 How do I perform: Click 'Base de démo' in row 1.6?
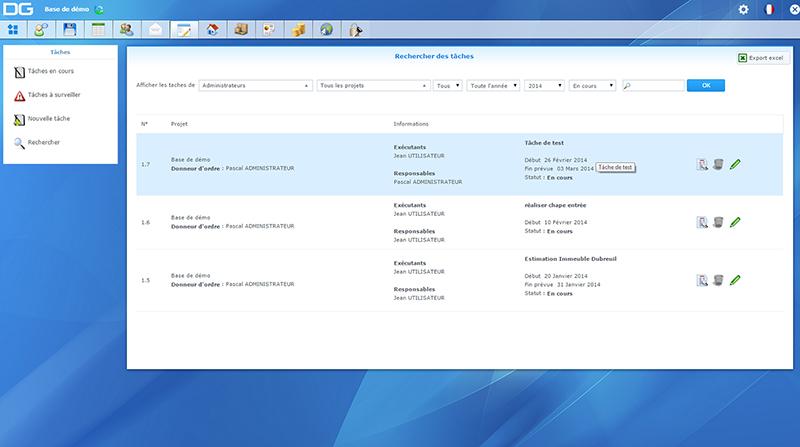[190, 217]
